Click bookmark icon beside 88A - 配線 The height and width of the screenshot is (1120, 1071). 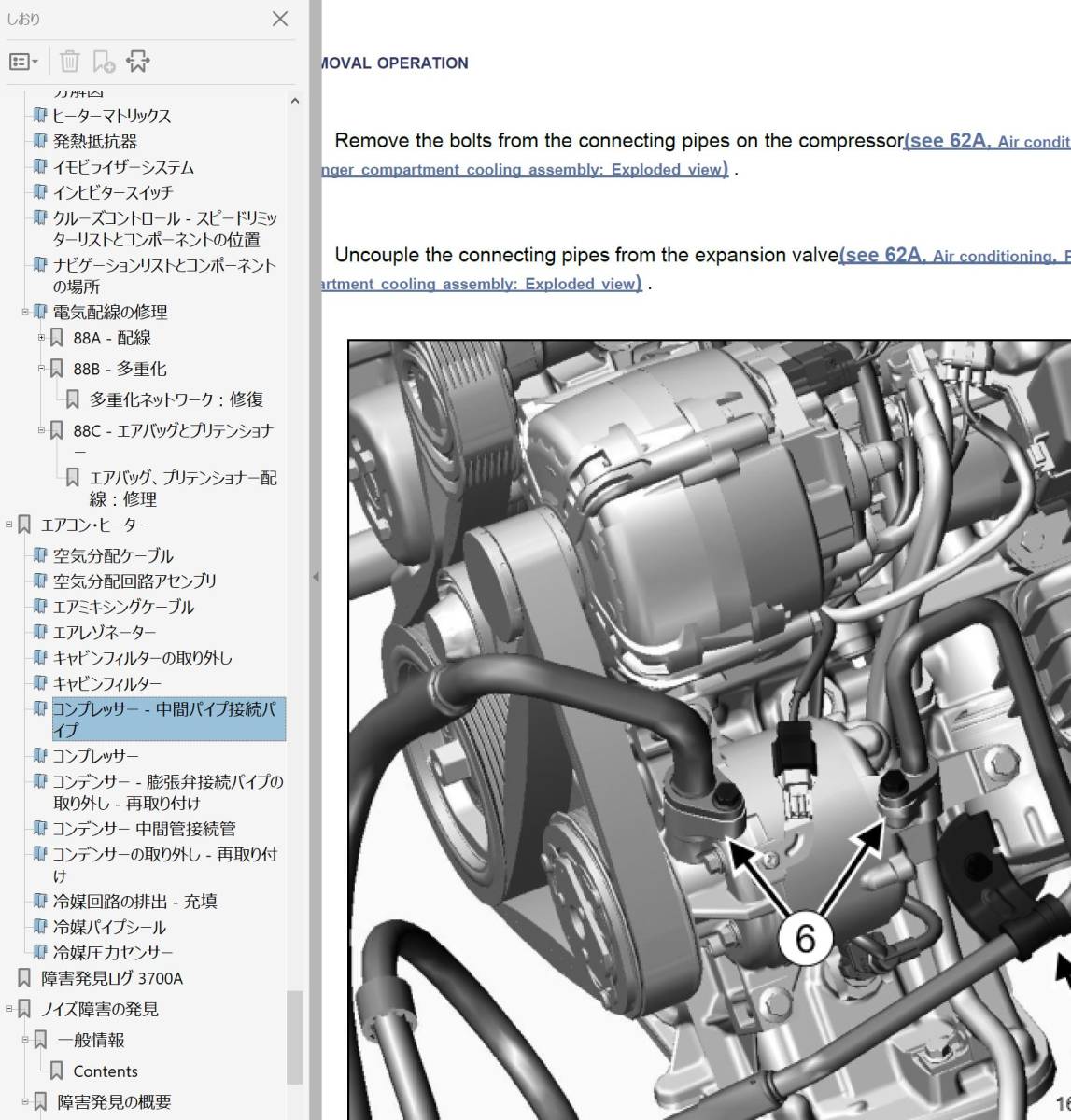(57, 338)
